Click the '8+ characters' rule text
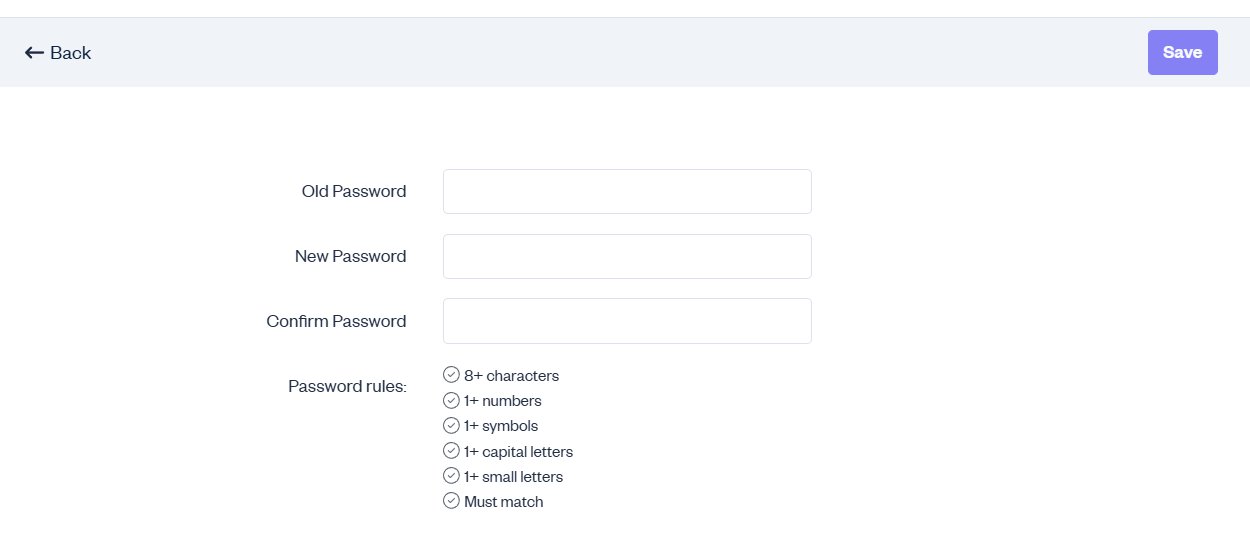The image size is (1250, 545). [511, 376]
